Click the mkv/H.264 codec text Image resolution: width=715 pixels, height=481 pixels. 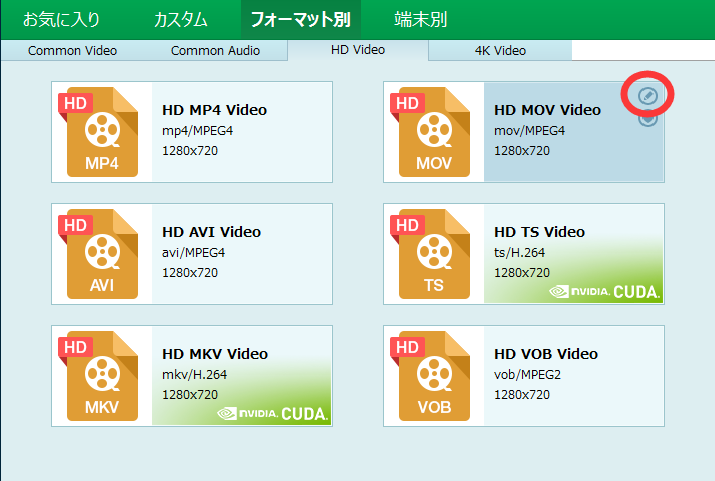[x=194, y=375]
